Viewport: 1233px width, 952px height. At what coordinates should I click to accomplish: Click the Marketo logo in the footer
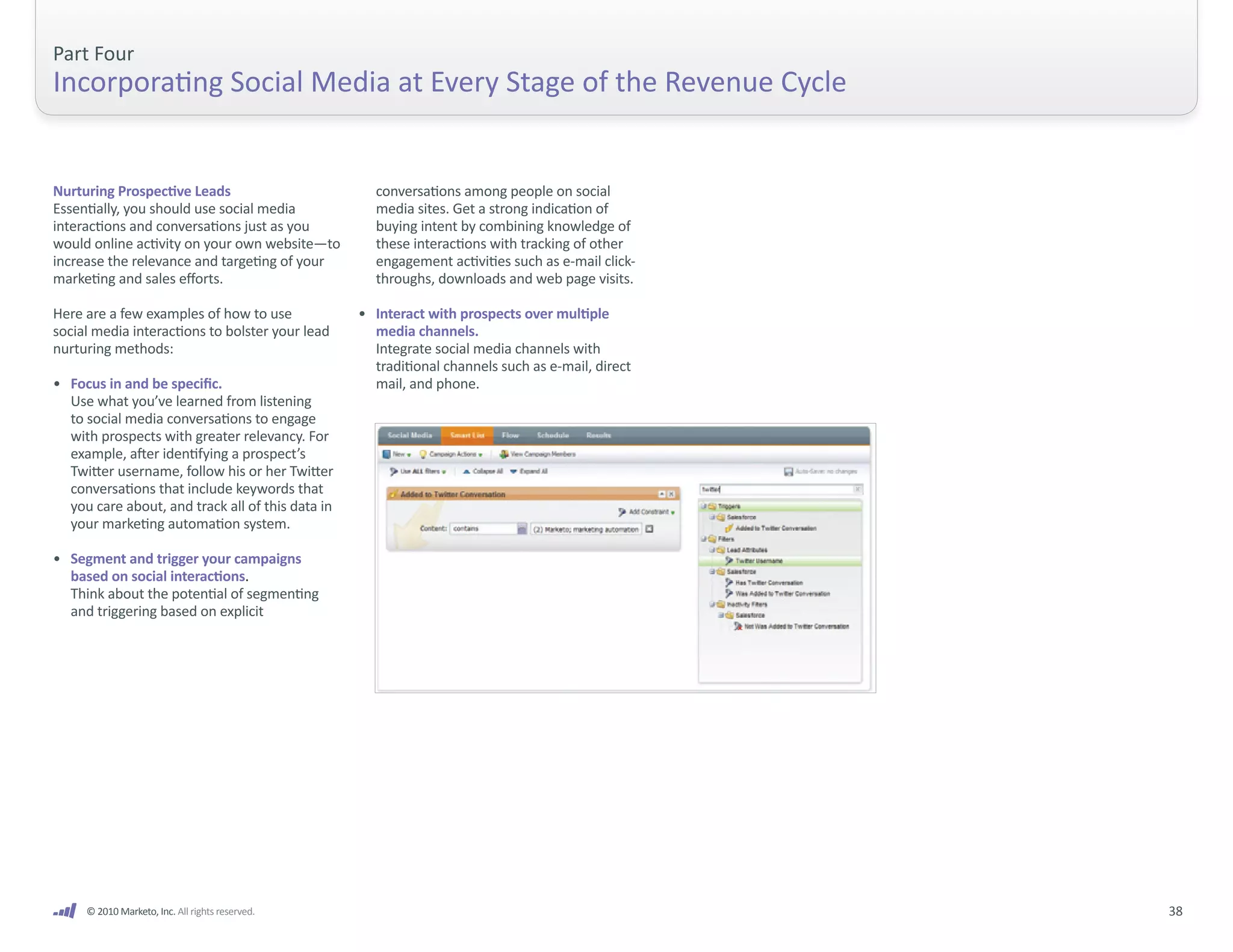pos(65,910)
